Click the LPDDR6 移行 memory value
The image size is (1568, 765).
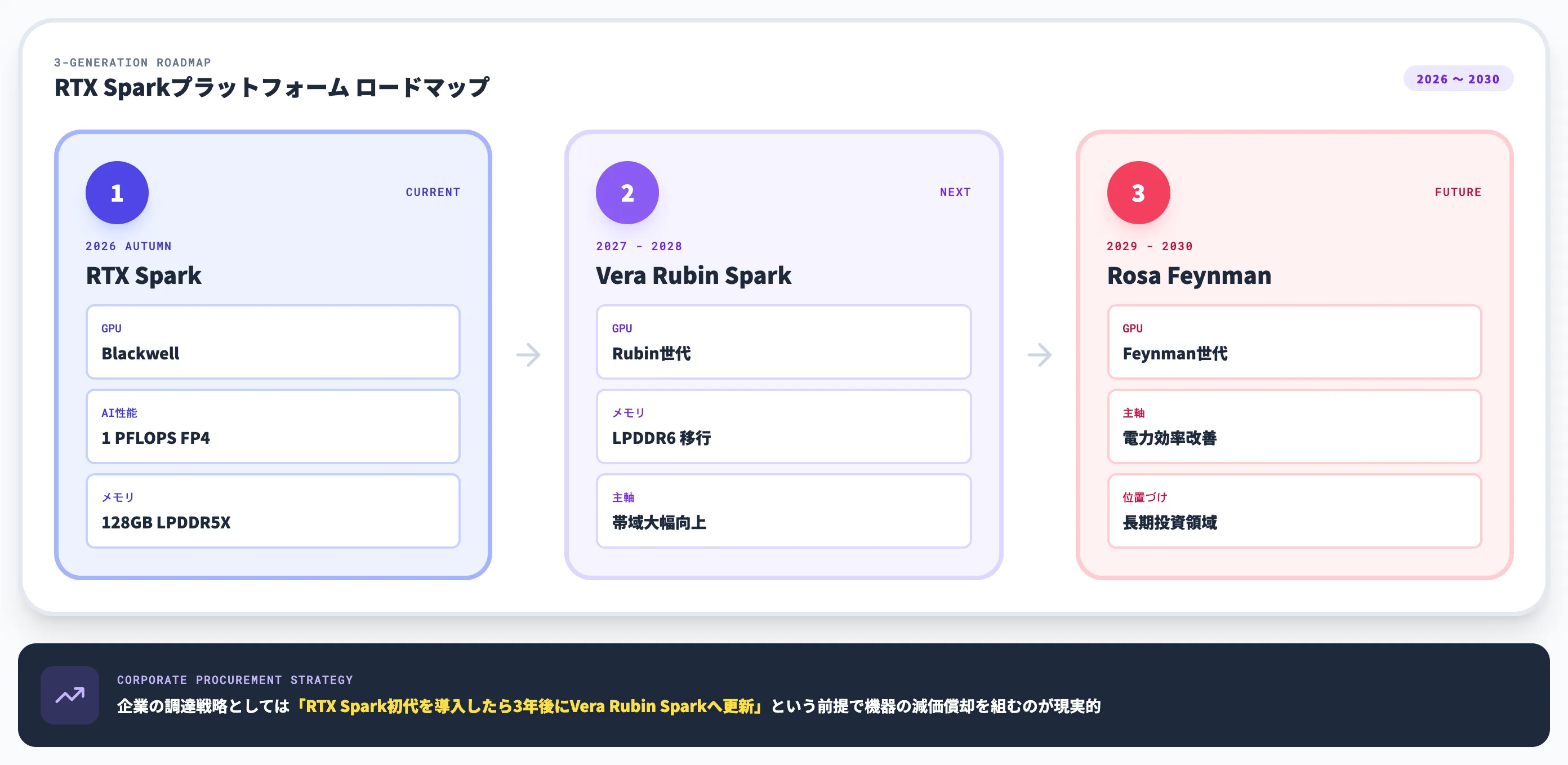click(662, 438)
